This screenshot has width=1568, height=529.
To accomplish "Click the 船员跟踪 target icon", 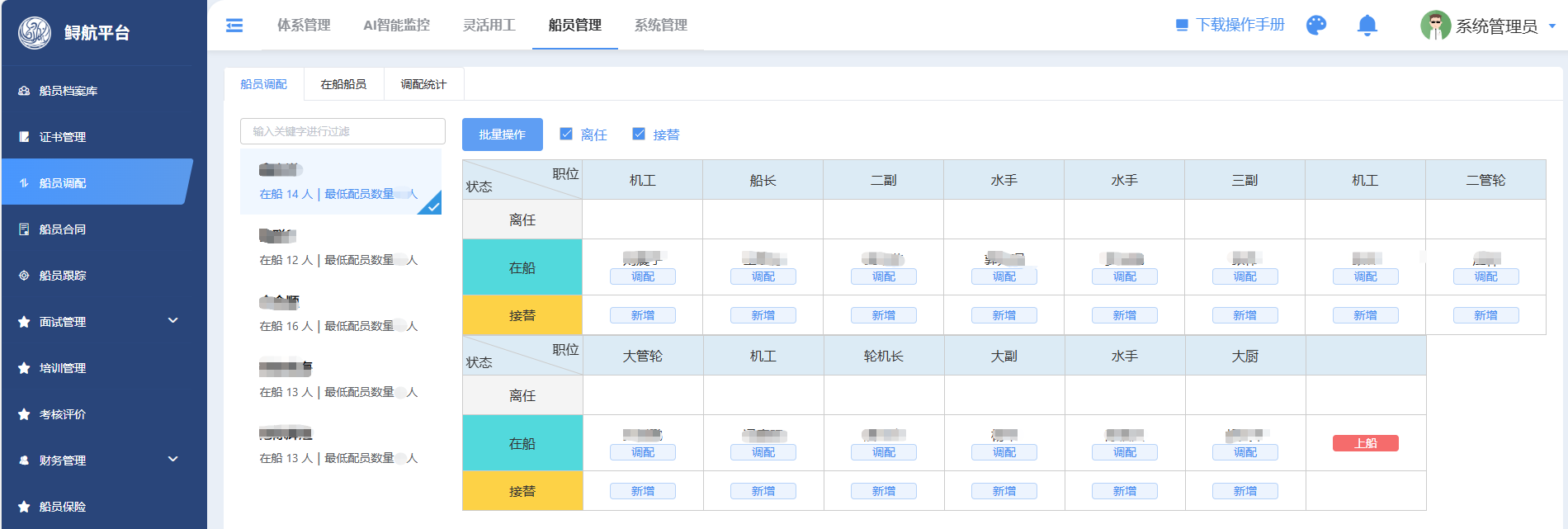I will pyautogui.click(x=24, y=276).
